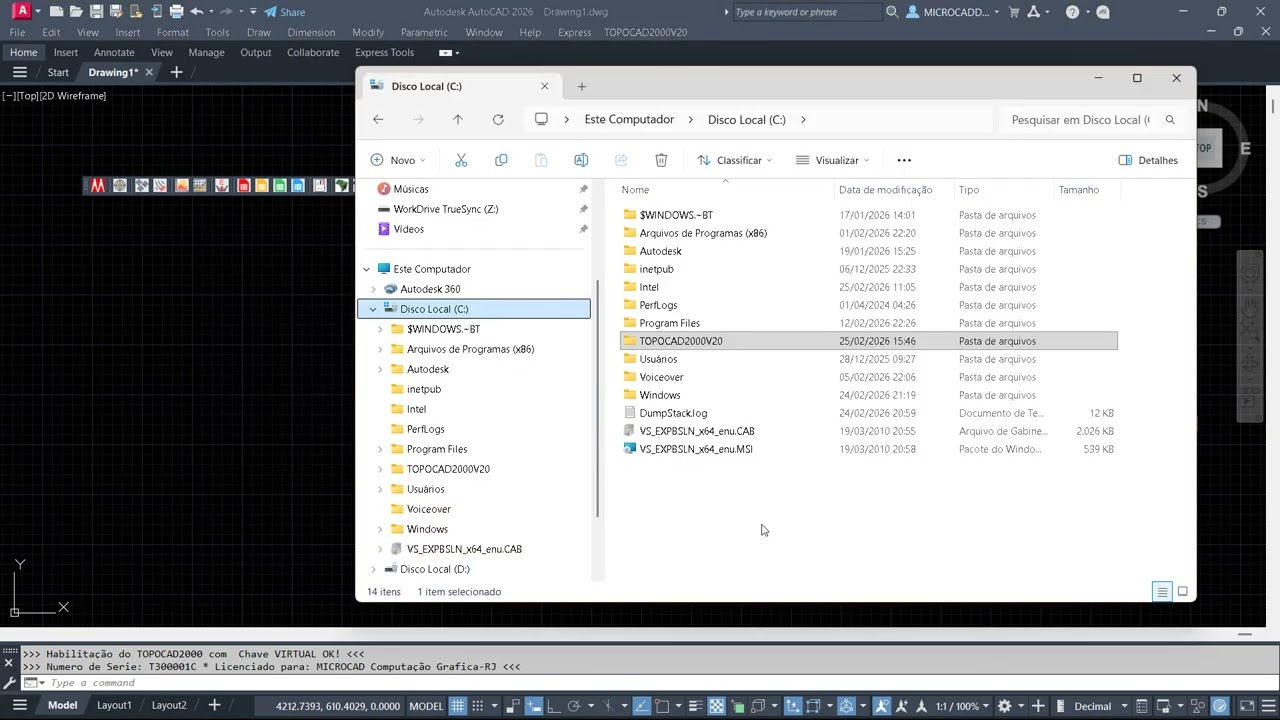This screenshot has width=1280, height=720.
Task: Select the Voiceover folder in file list
Action: pos(661,377)
